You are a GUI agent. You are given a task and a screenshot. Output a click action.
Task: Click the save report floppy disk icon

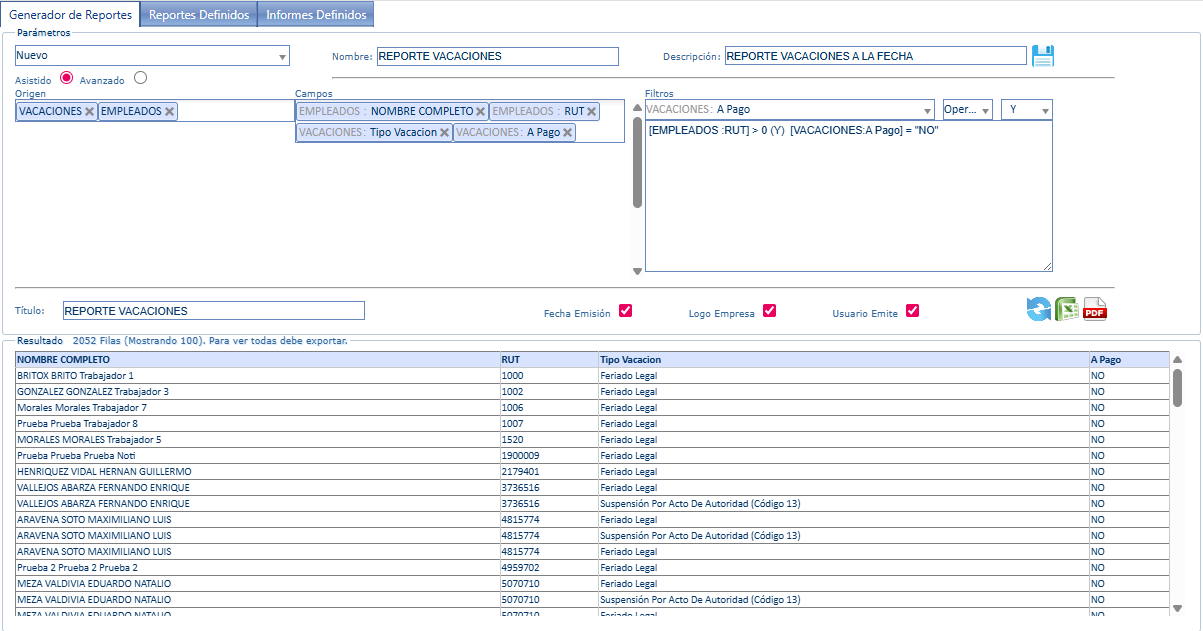coord(1043,56)
